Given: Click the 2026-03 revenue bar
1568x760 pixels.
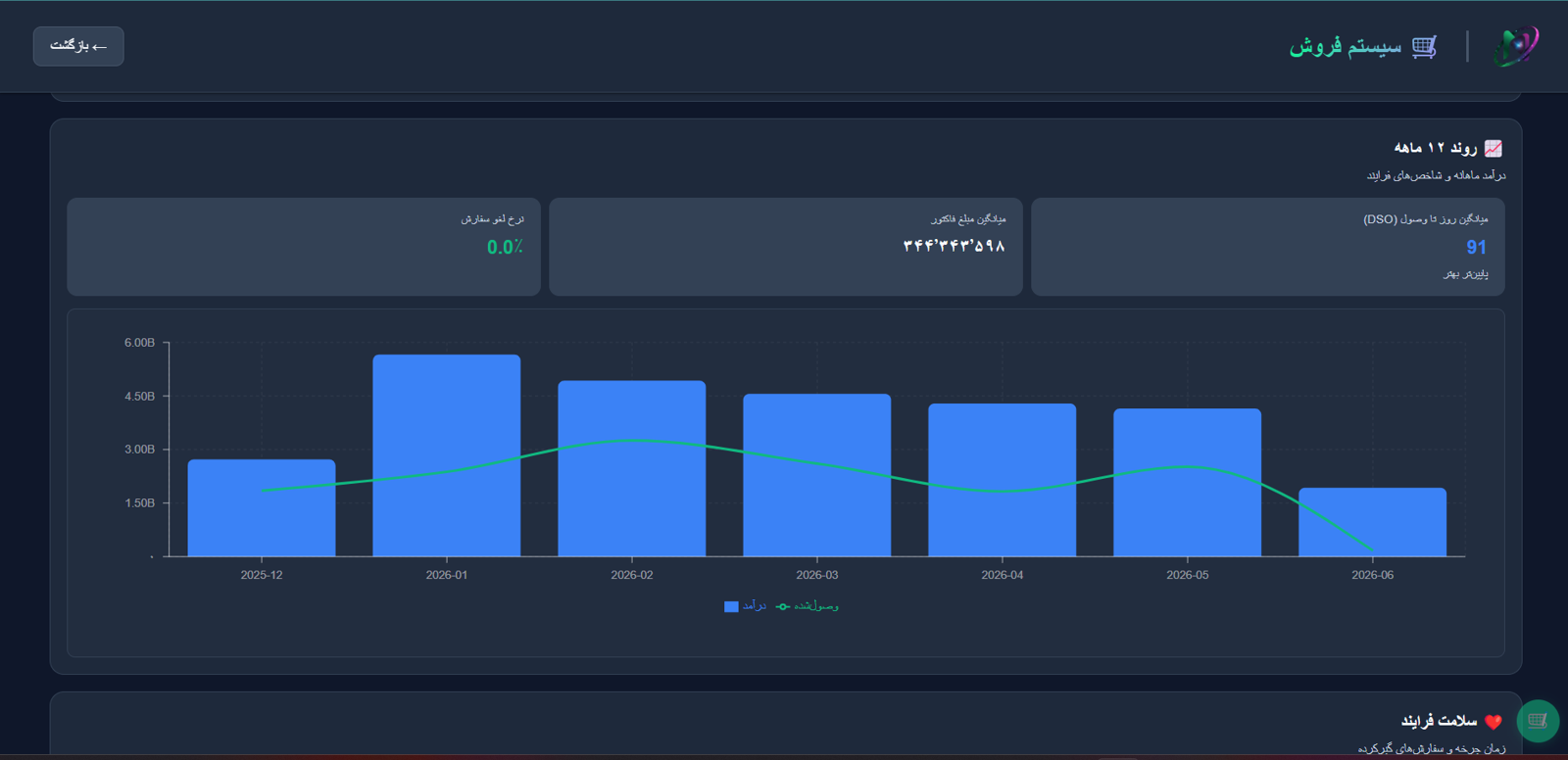Looking at the screenshot, I should (817, 475).
